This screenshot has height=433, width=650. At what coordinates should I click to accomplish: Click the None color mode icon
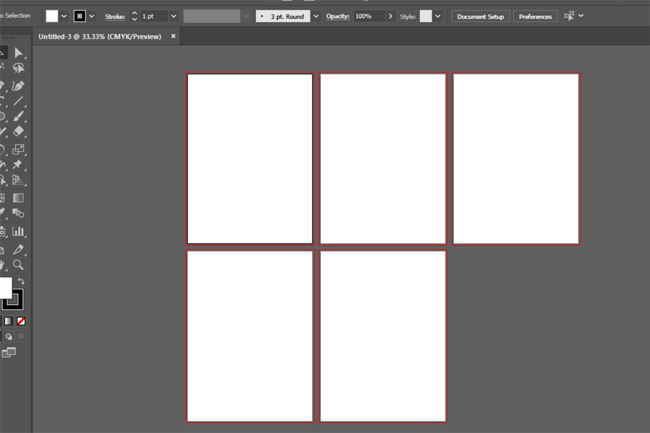[x=21, y=321]
